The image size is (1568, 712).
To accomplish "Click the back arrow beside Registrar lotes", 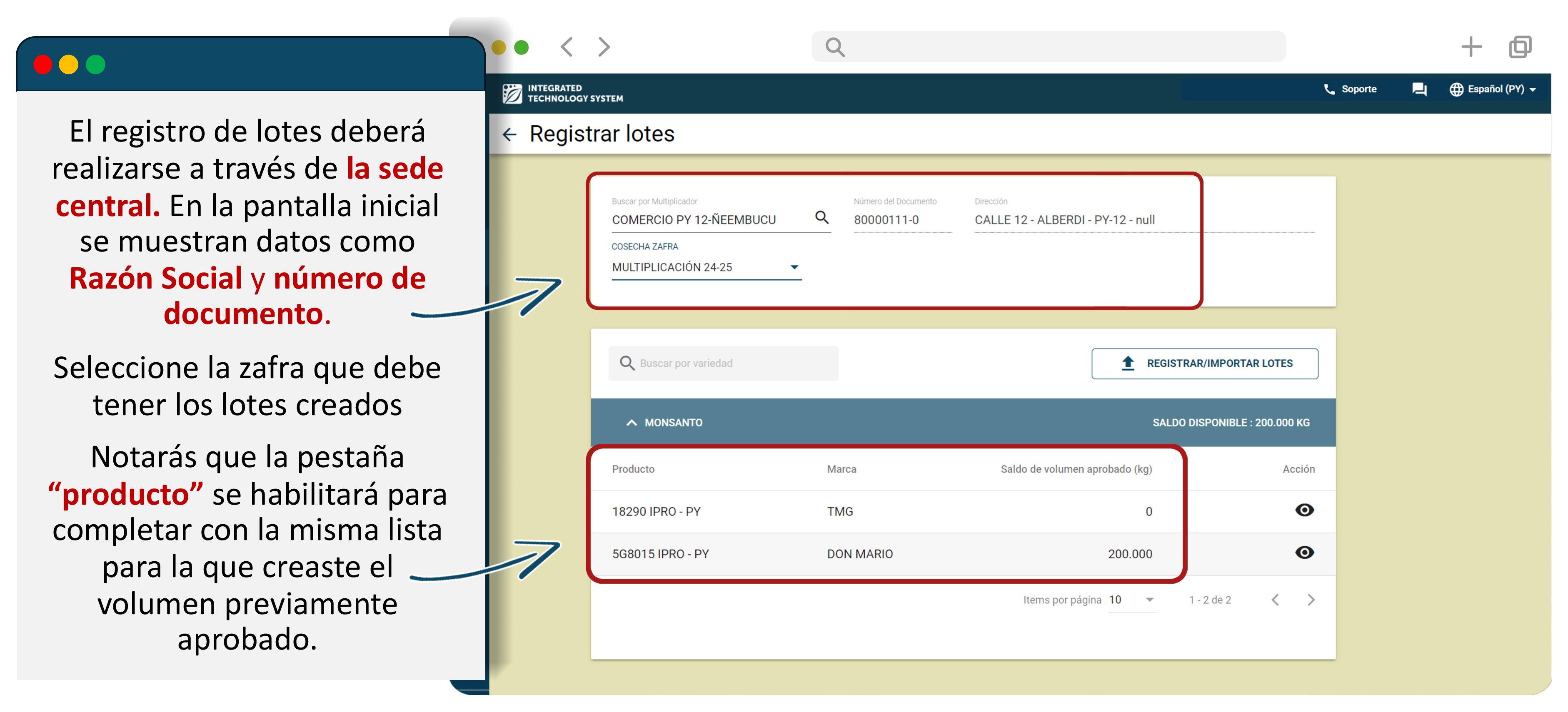I will coord(509,134).
